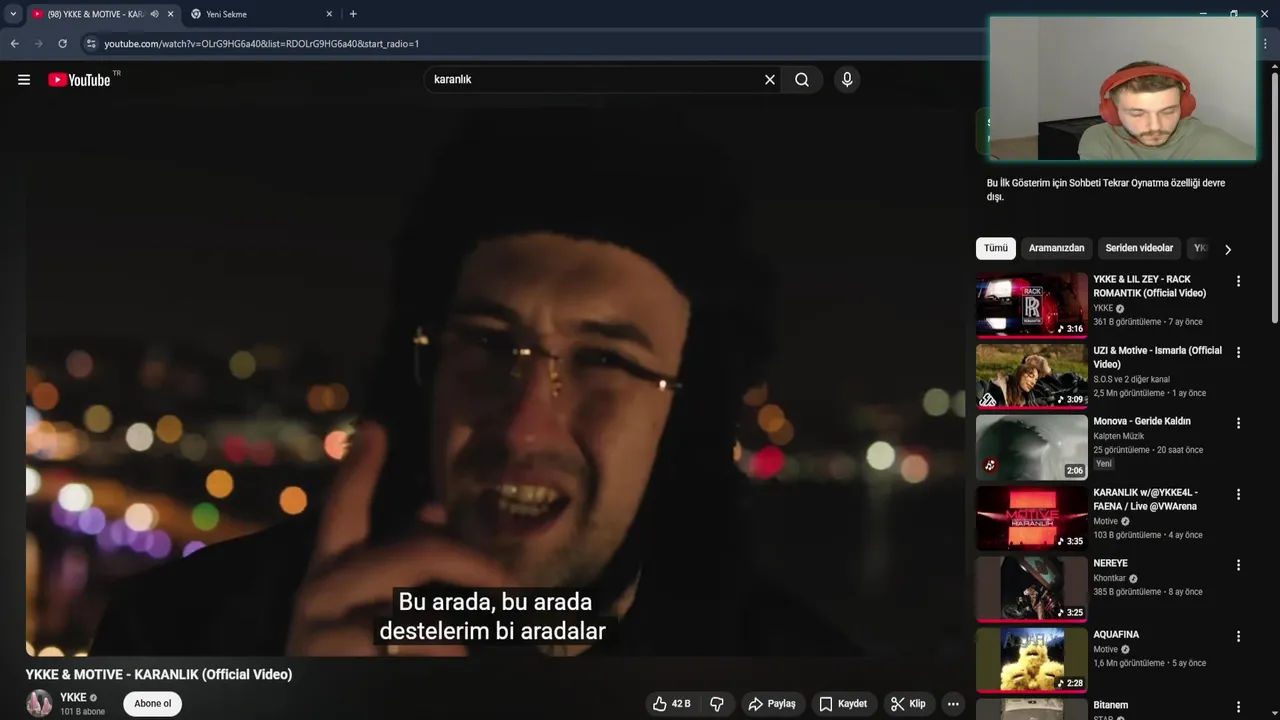Share the video with Paylaş

772,704
